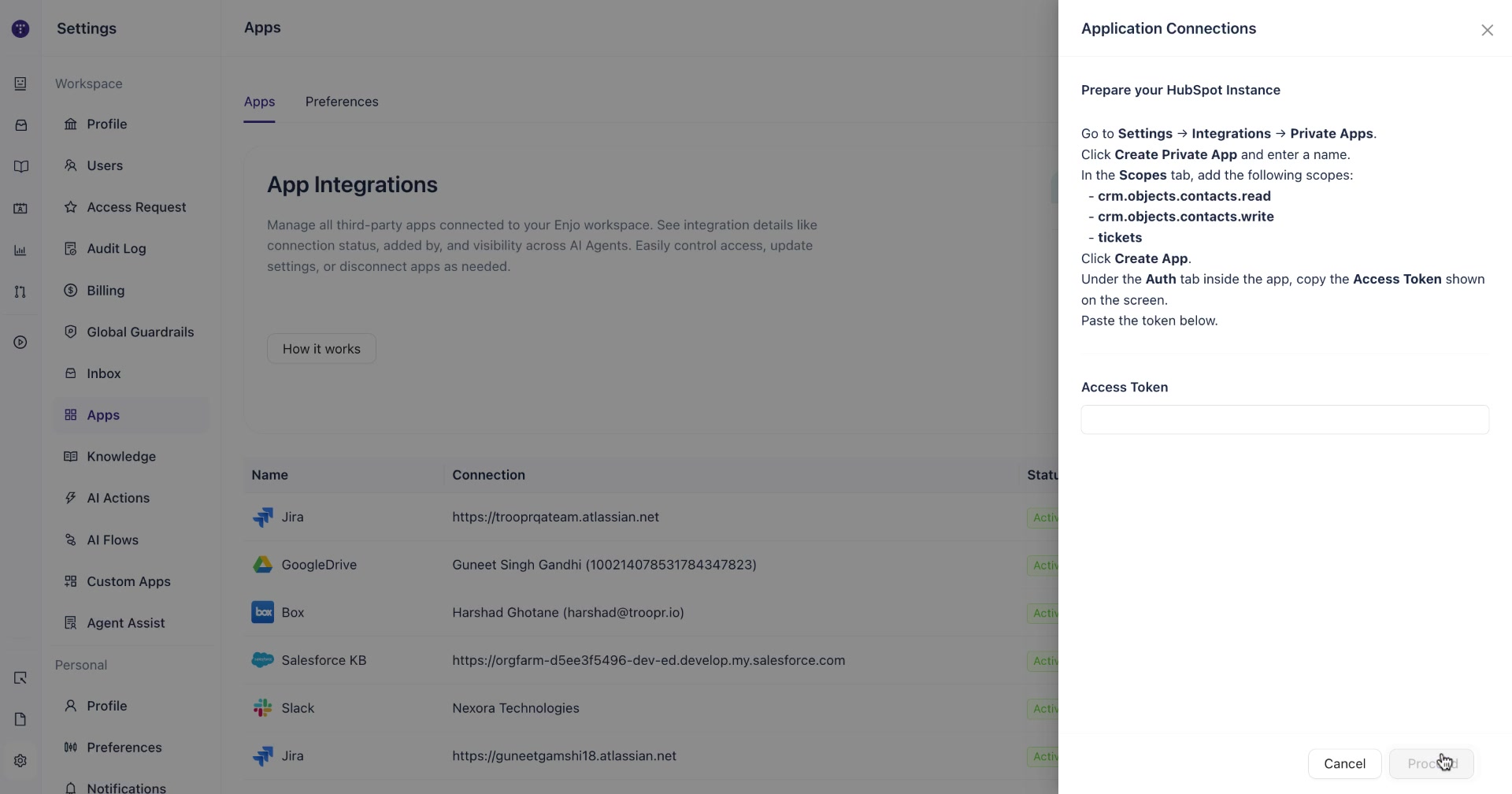Click the Enjo logo icon
Viewport: 1512px width, 794px height.
point(20,29)
